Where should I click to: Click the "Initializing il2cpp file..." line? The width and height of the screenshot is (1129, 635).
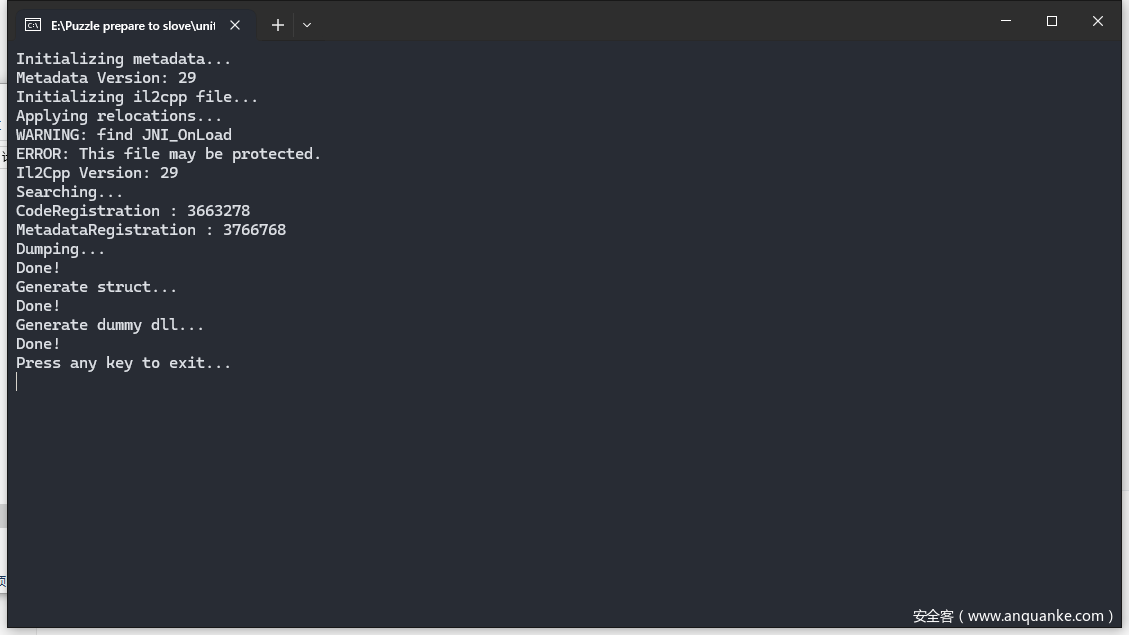pyautogui.click(x=136, y=97)
